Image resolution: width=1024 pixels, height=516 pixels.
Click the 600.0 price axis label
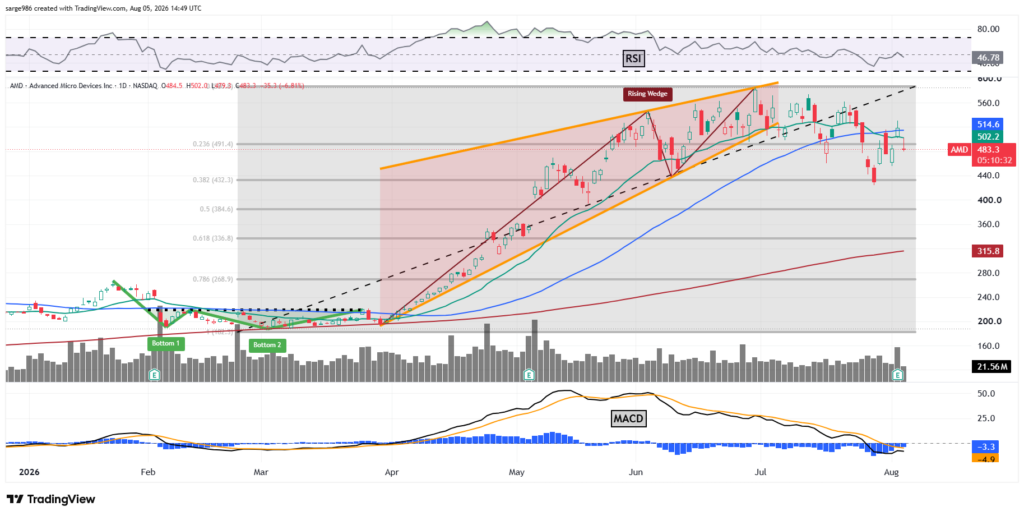989,79
